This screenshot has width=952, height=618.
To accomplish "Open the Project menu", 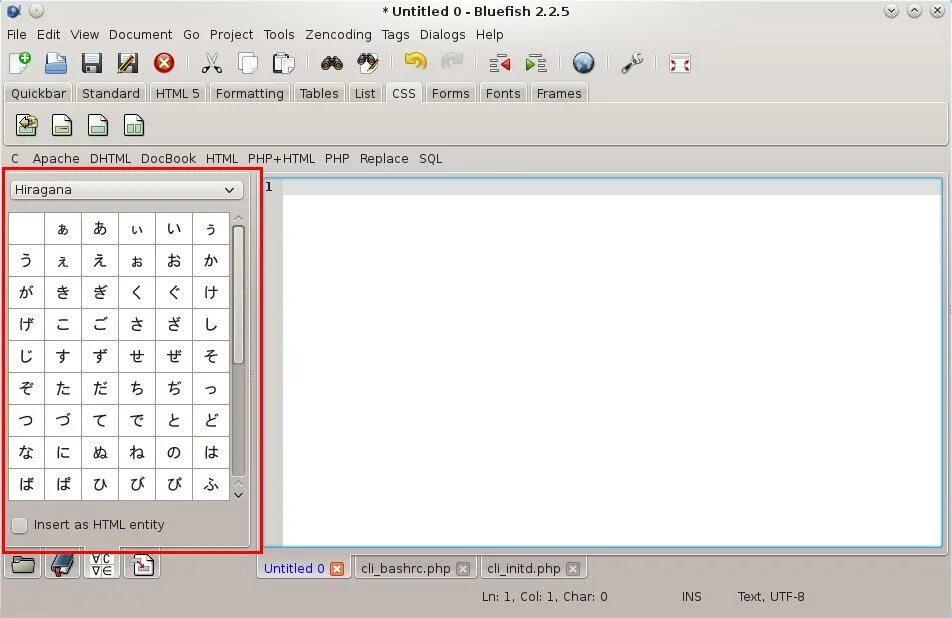I will point(231,35).
